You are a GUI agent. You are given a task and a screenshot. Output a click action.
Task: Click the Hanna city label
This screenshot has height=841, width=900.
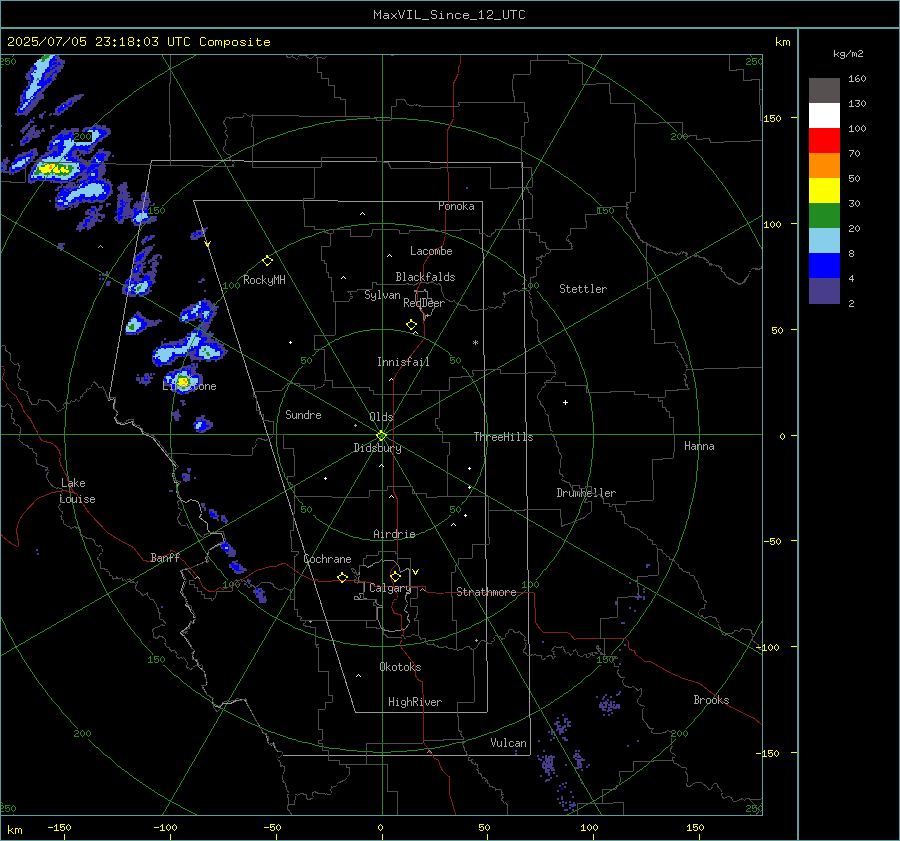pyautogui.click(x=699, y=446)
